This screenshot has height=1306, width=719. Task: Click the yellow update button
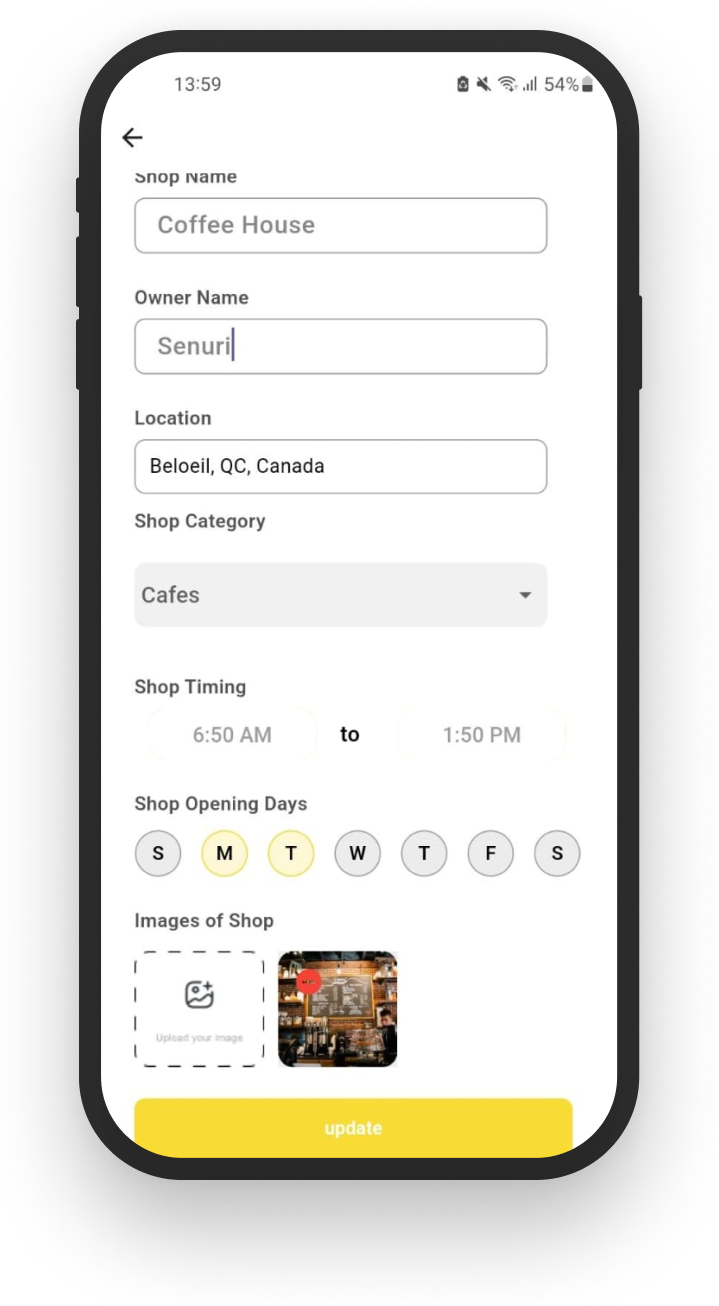(x=353, y=1128)
